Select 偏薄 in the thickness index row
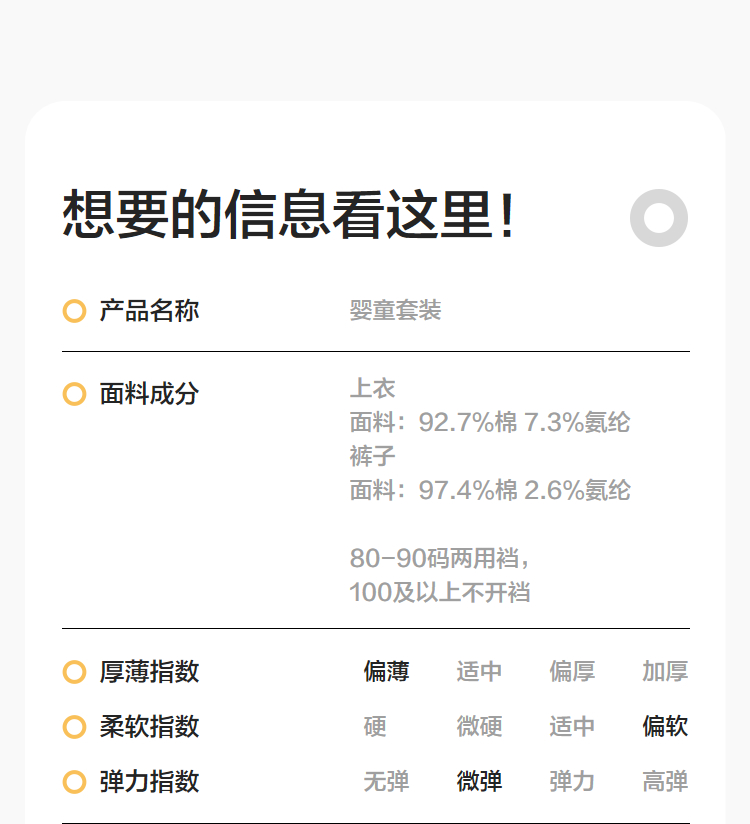 (x=386, y=672)
